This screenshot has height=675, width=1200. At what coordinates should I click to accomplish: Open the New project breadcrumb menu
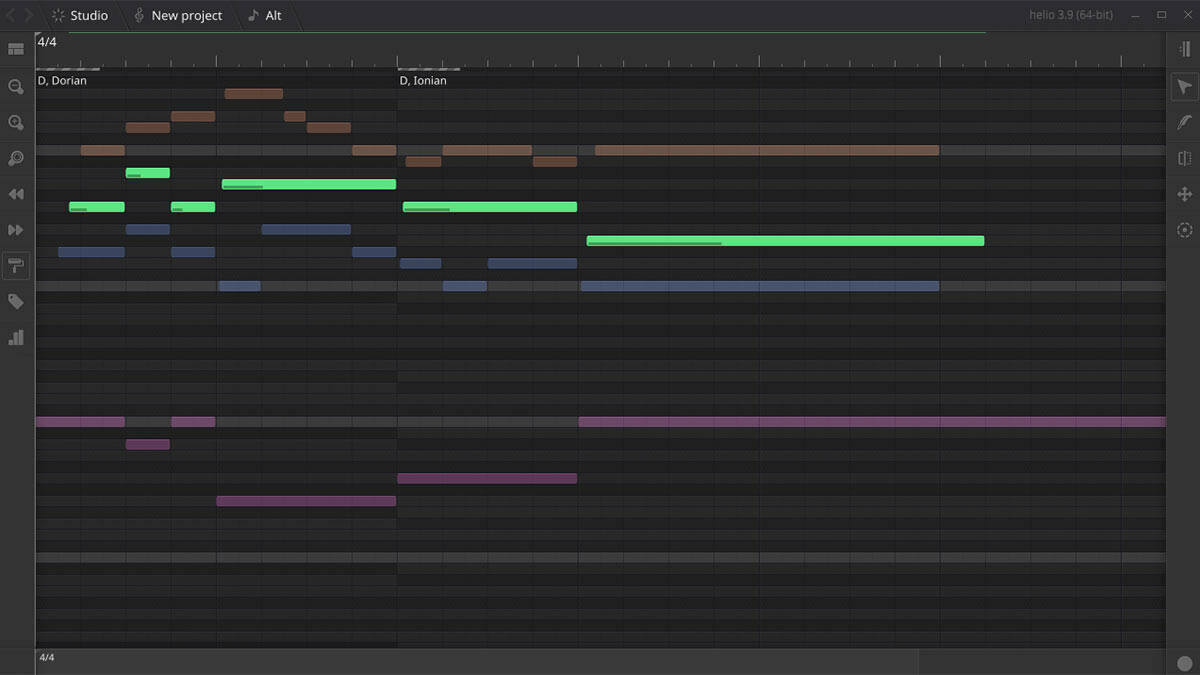click(x=178, y=16)
